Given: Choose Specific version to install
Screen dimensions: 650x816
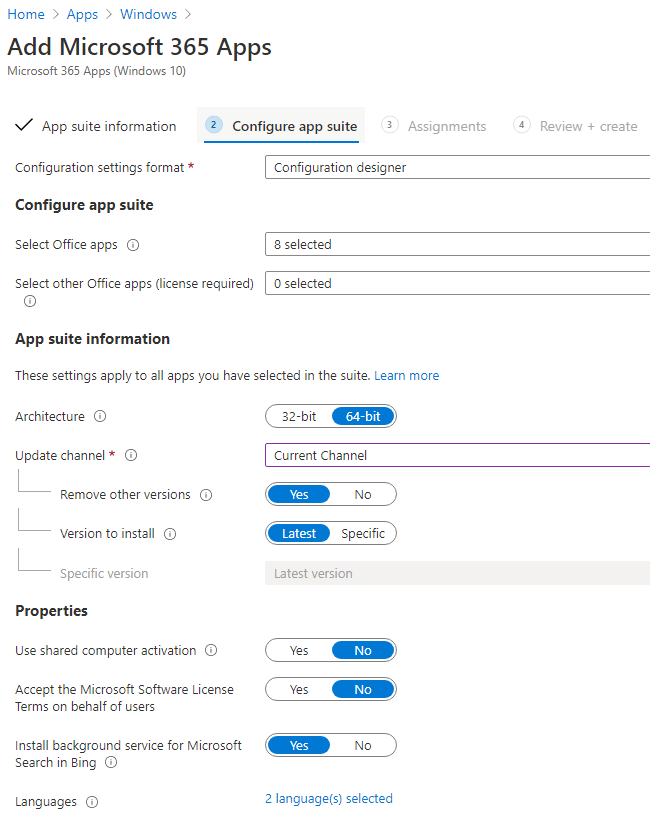Looking at the screenshot, I should (x=363, y=533).
